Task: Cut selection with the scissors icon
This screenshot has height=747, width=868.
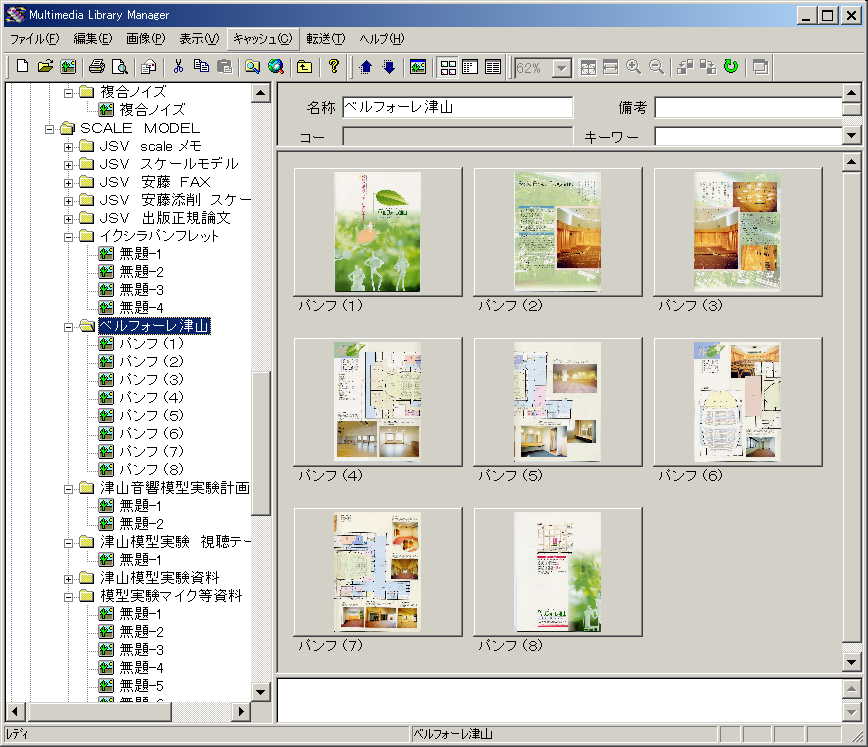Action: pyautogui.click(x=178, y=67)
